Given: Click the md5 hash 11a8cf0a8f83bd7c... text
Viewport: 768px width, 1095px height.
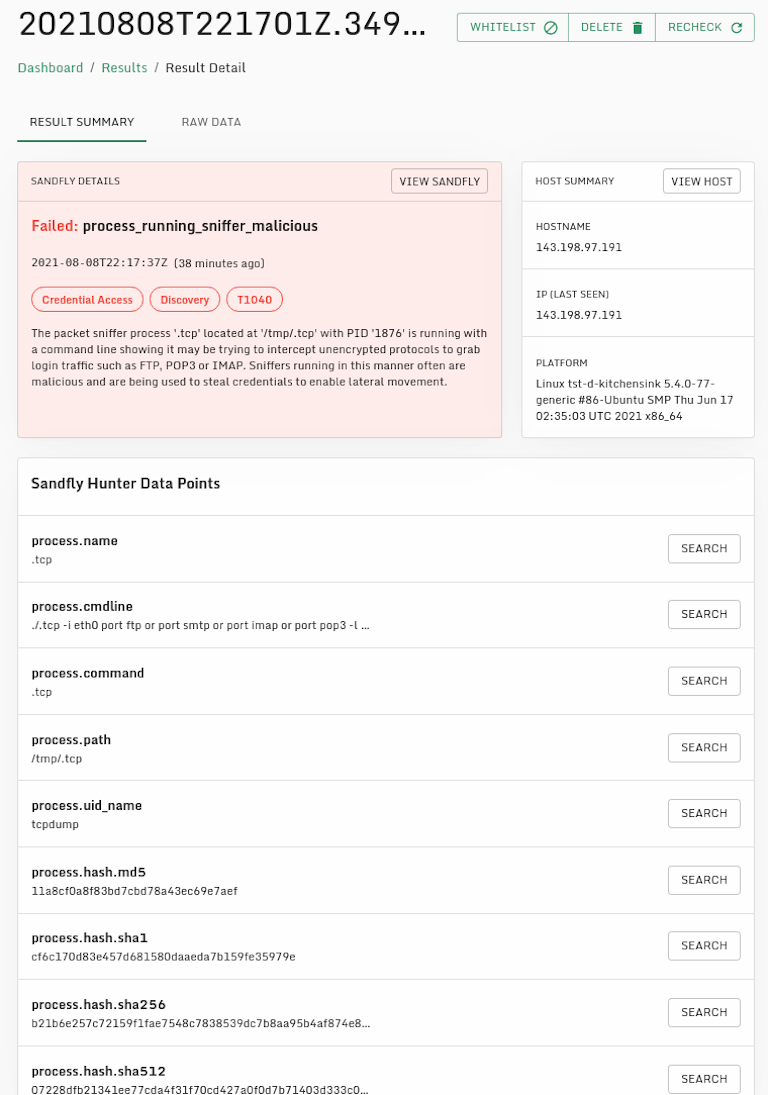Looking at the screenshot, I should pos(135,891).
